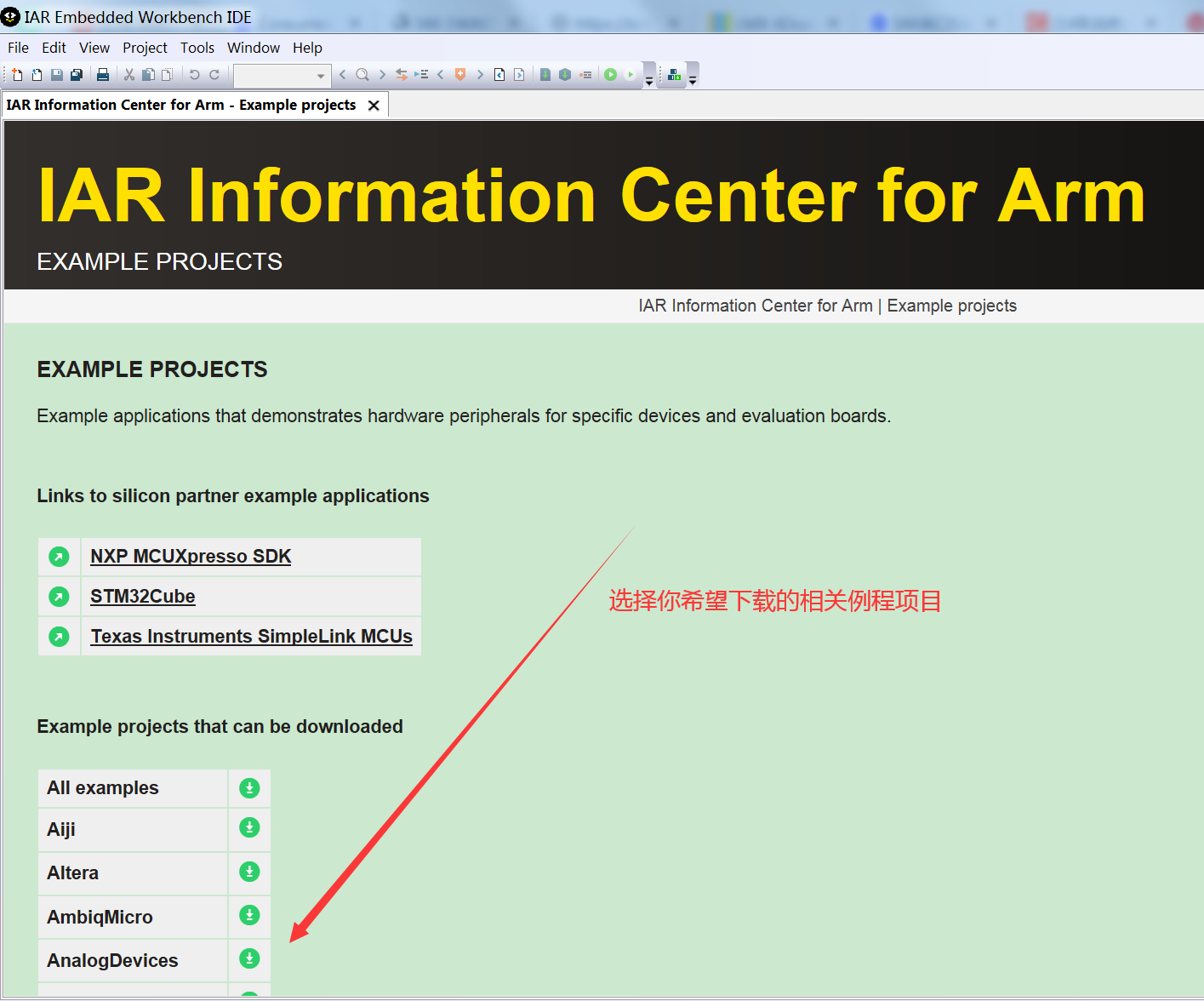This screenshot has height=1001, width=1204.
Task: Open the STM32Cube link
Action: tap(142, 596)
